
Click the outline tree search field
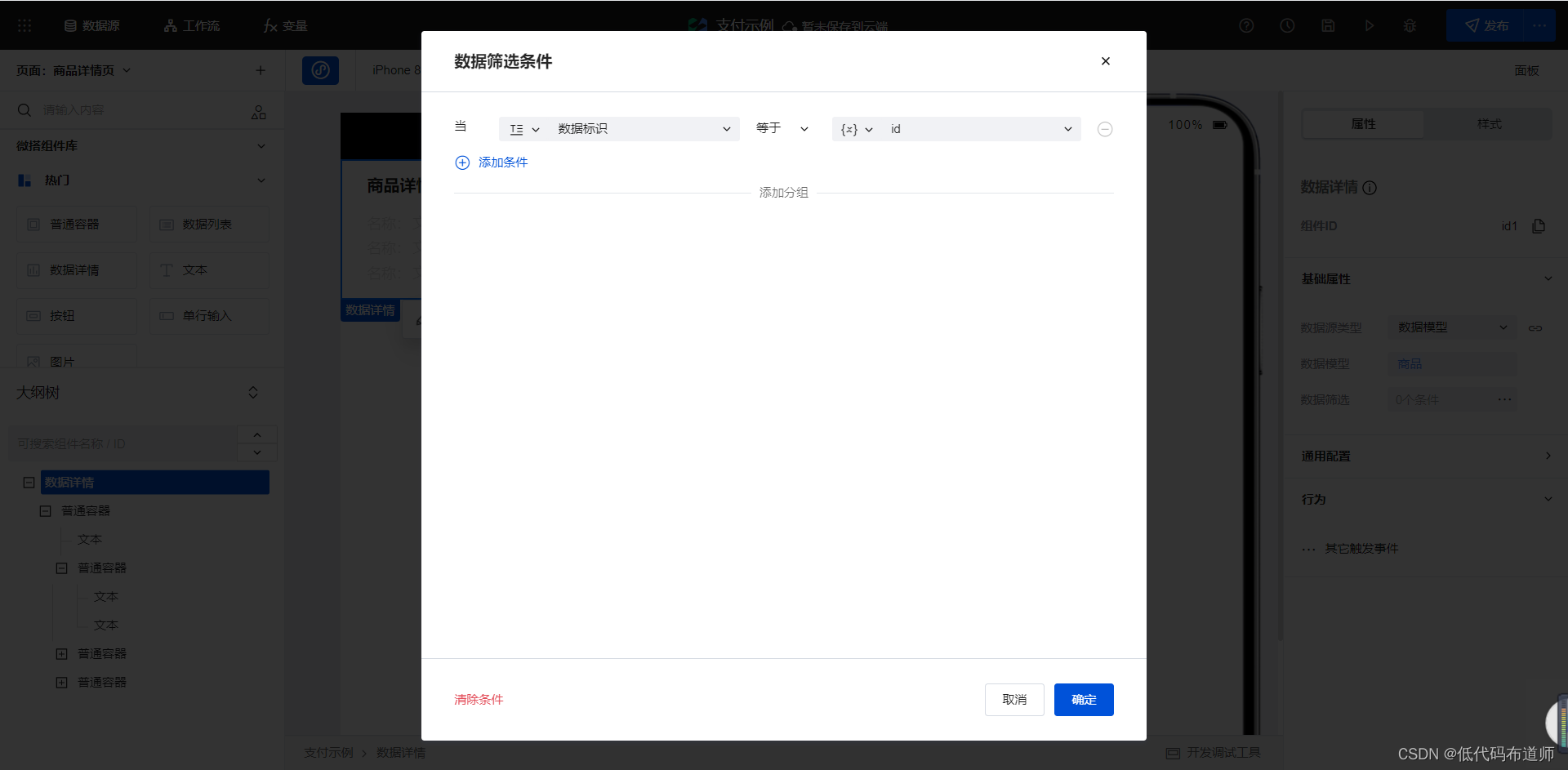click(122, 443)
